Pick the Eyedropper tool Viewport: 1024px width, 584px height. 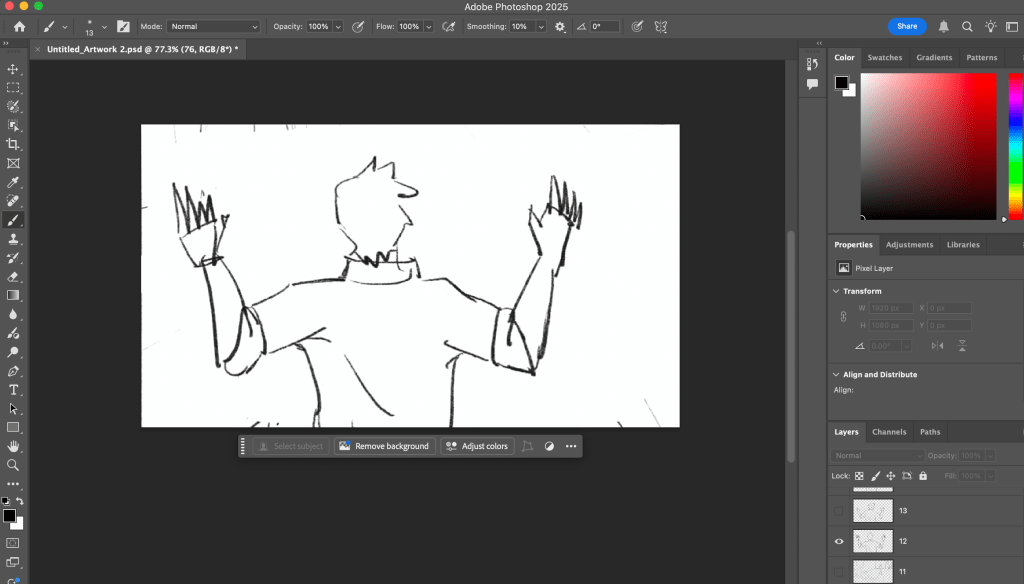click(13, 182)
